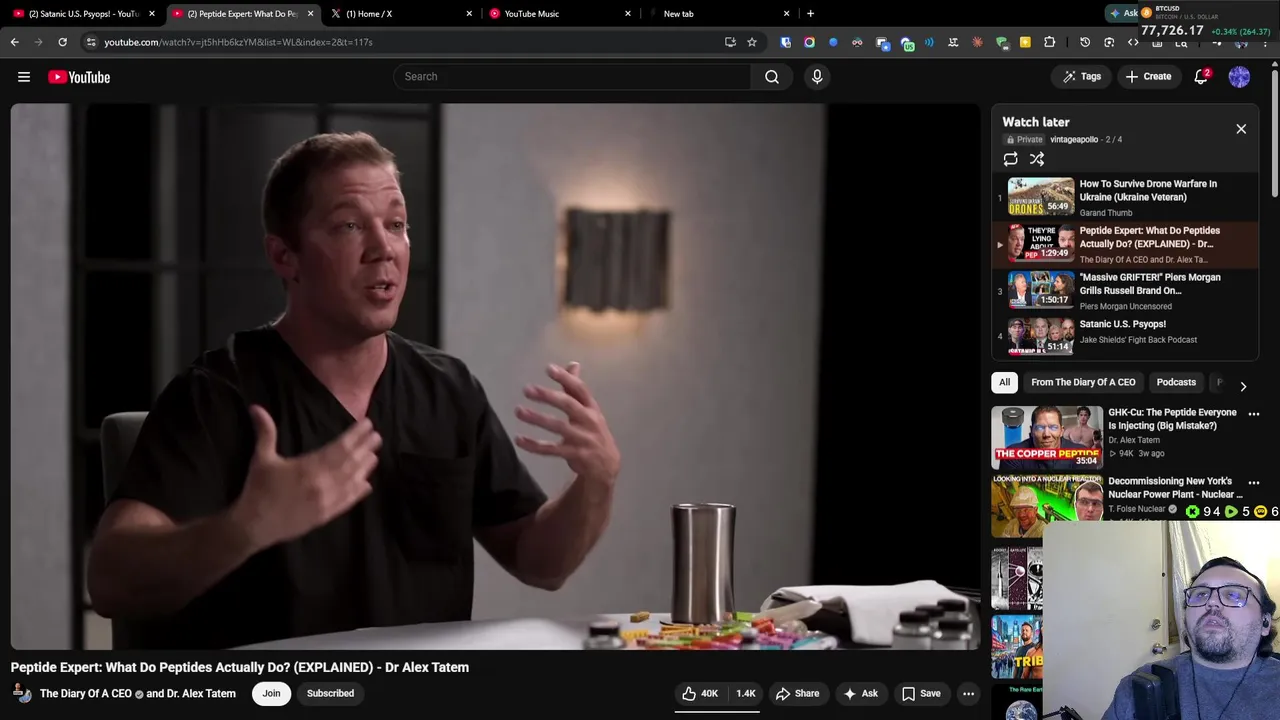This screenshot has height=720, width=1280.
Task: Close the Watch later panel
Action: click(x=1241, y=129)
